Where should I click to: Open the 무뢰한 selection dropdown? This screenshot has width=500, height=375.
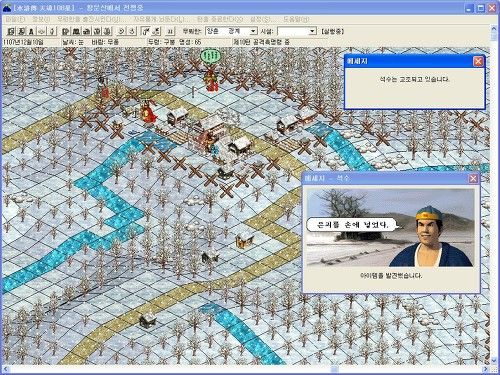click(253, 31)
